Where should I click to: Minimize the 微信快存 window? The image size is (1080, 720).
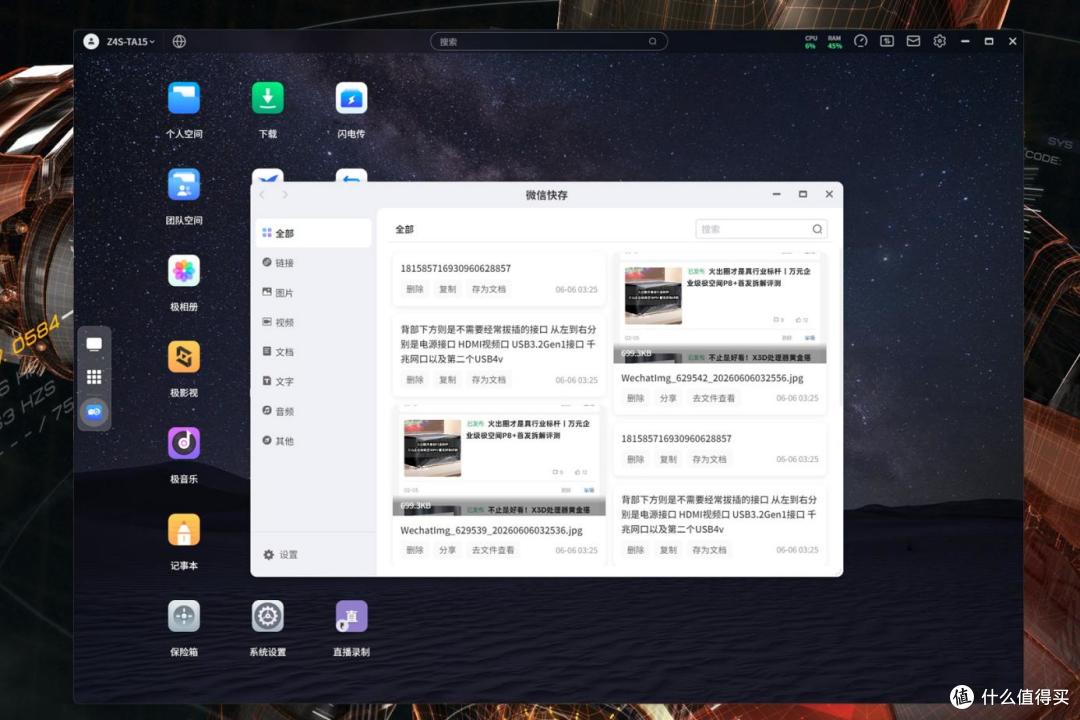[776, 194]
